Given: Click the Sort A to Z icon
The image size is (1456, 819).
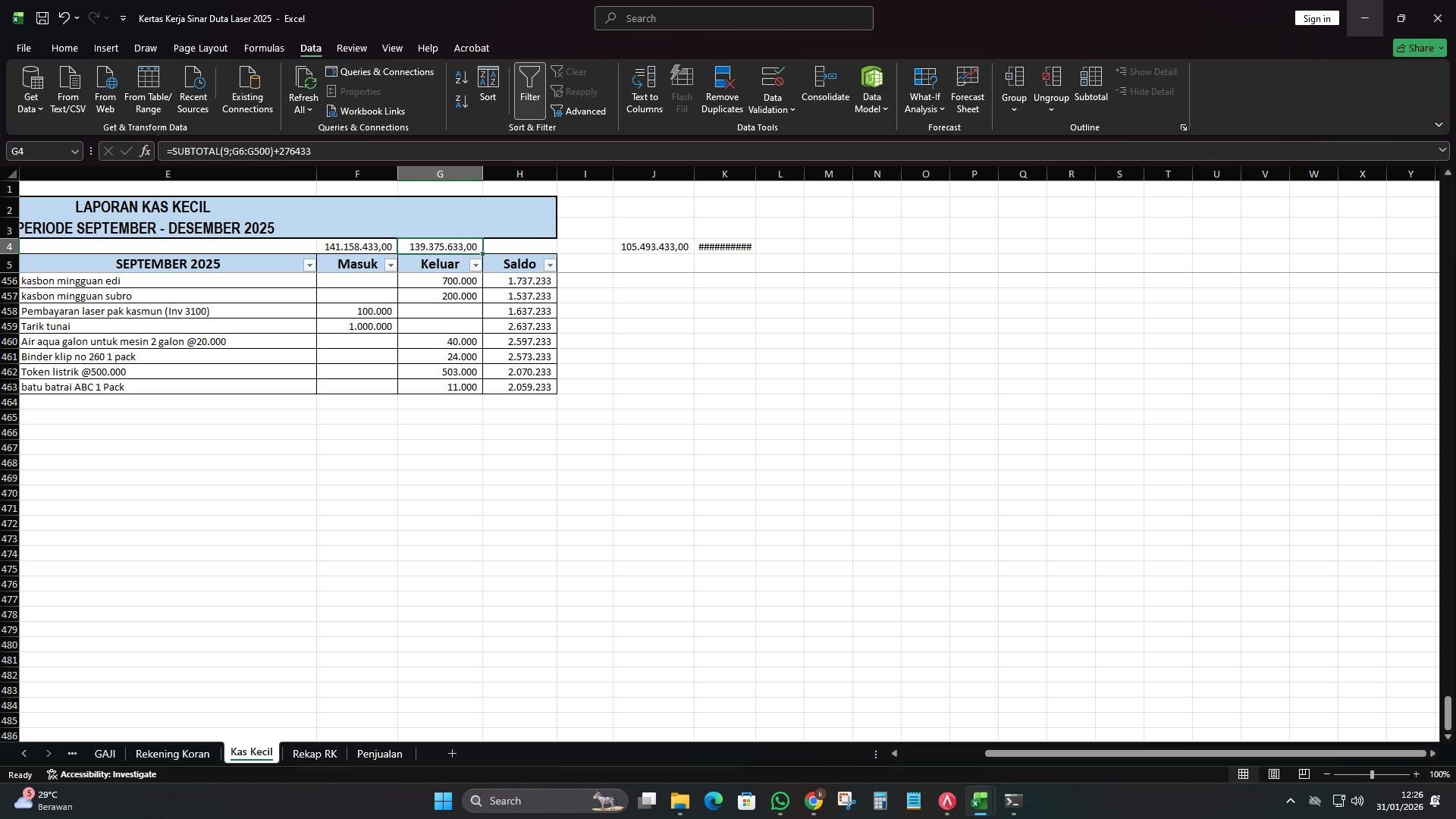Looking at the screenshot, I should point(460,77).
